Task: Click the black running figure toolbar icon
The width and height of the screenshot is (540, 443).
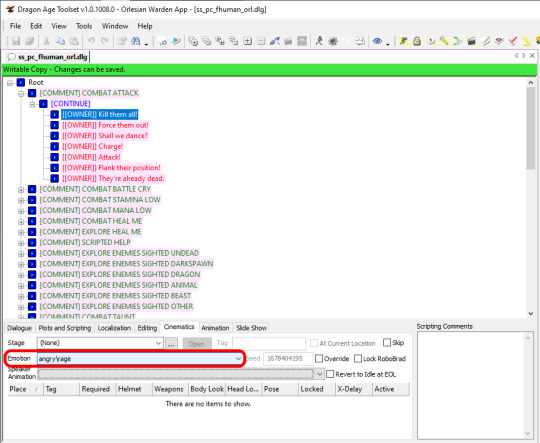Action: [x=319, y=41]
